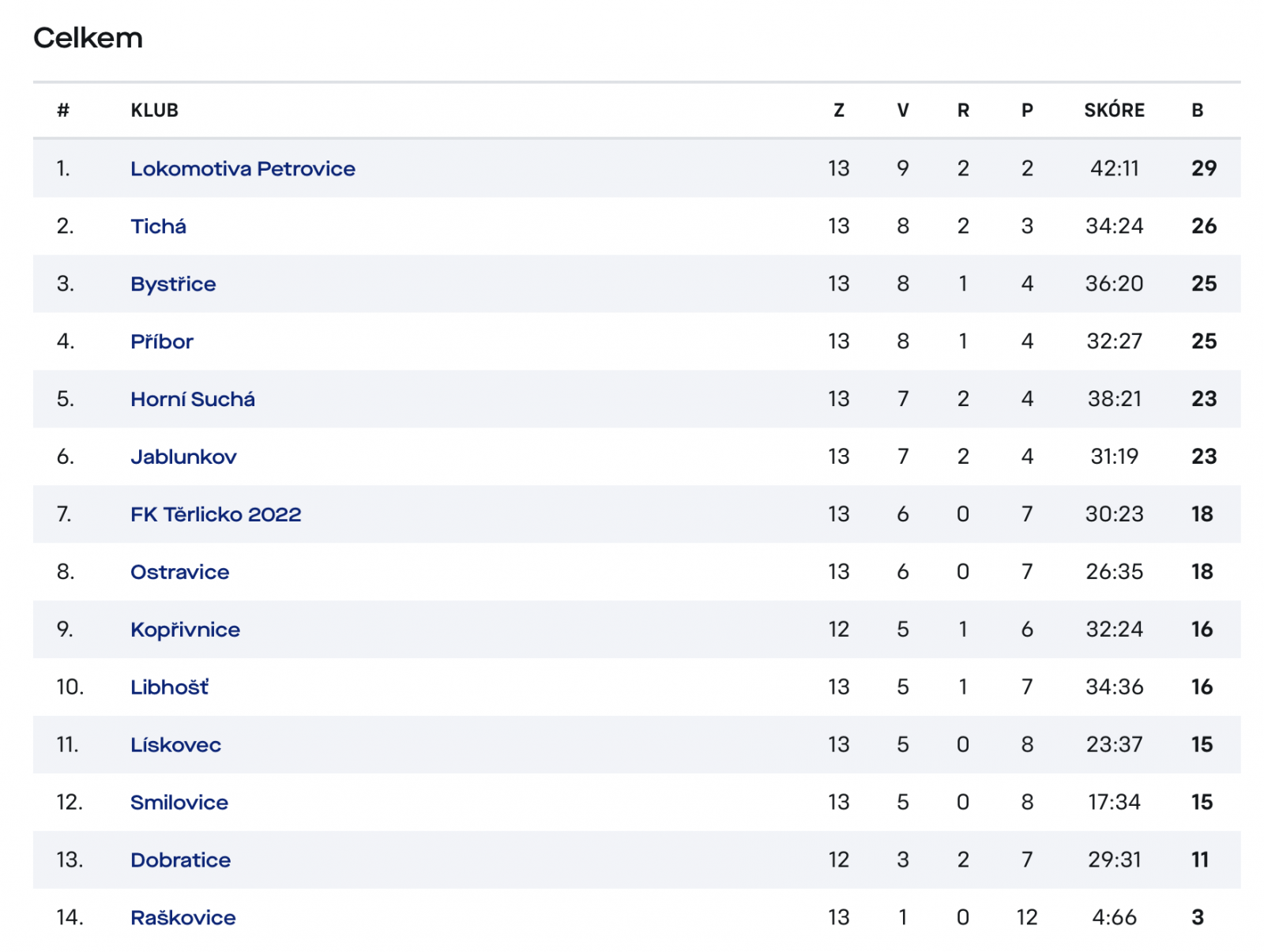Open the Raškovice club link
This screenshot has height=952, width=1264.
[x=182, y=918]
